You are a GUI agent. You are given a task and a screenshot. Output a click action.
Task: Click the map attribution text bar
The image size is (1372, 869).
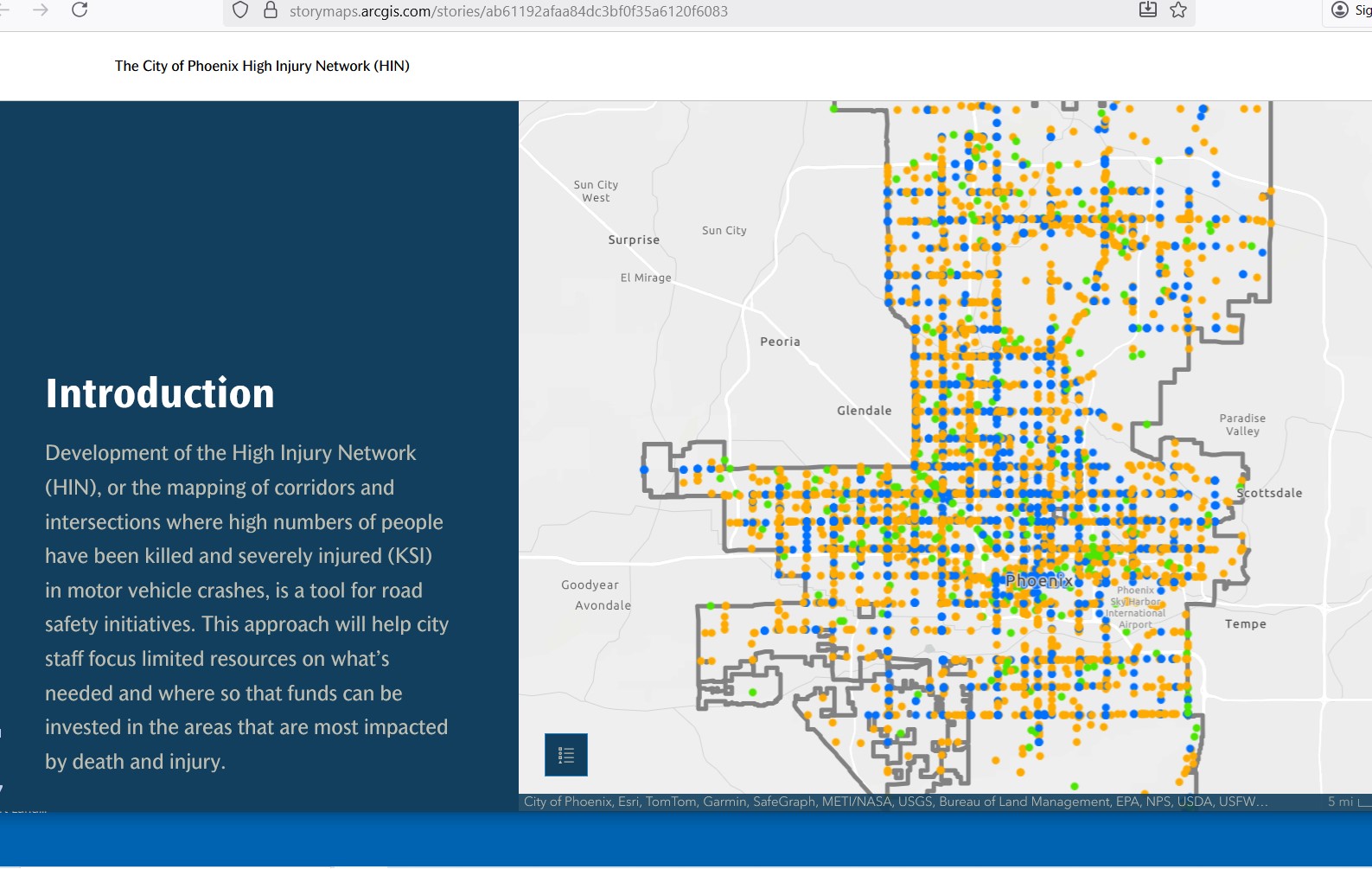click(x=896, y=802)
